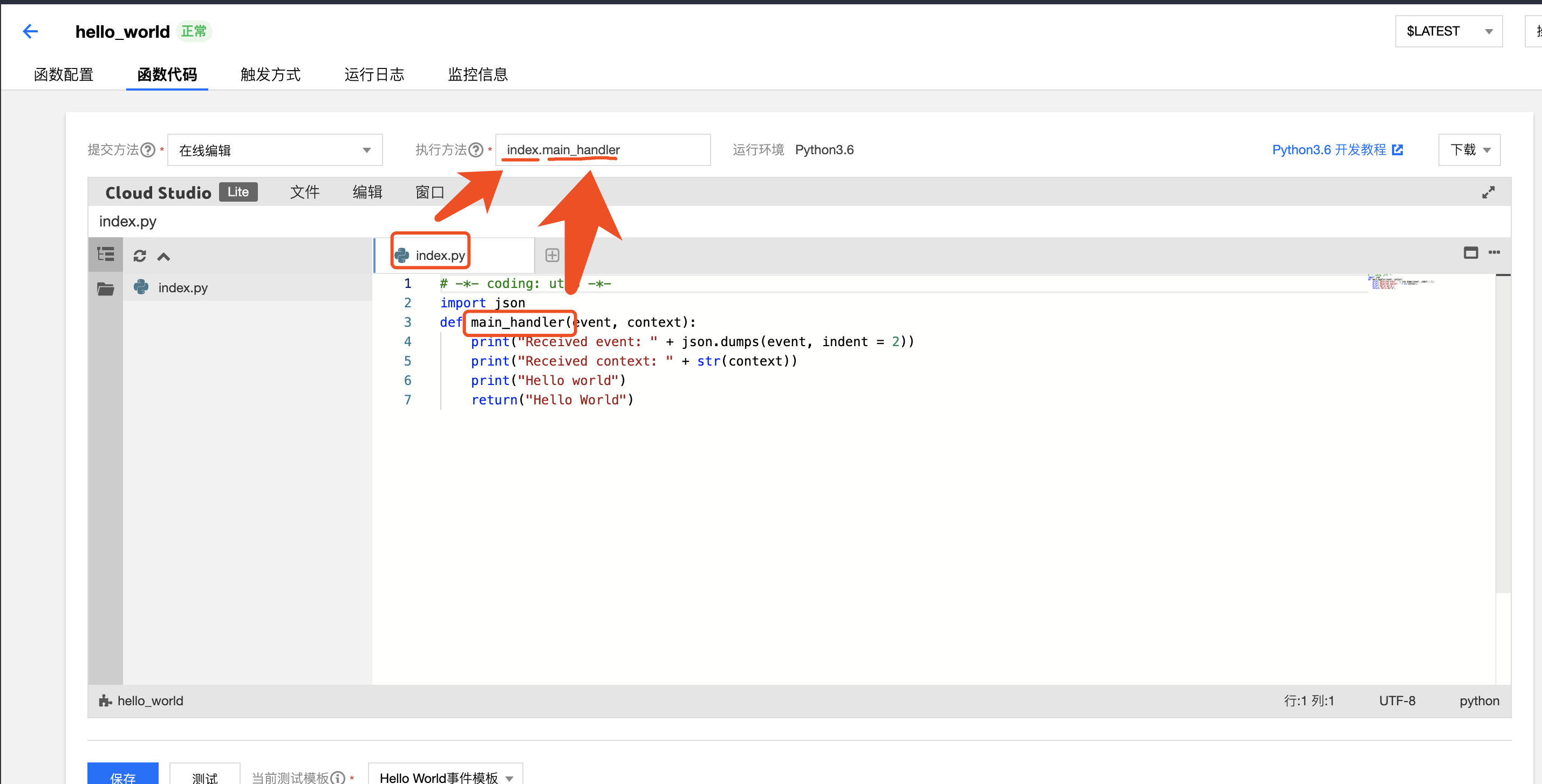Open the Python3.6 开发教程 link
Image resolution: width=1542 pixels, height=784 pixels.
[x=1329, y=149]
